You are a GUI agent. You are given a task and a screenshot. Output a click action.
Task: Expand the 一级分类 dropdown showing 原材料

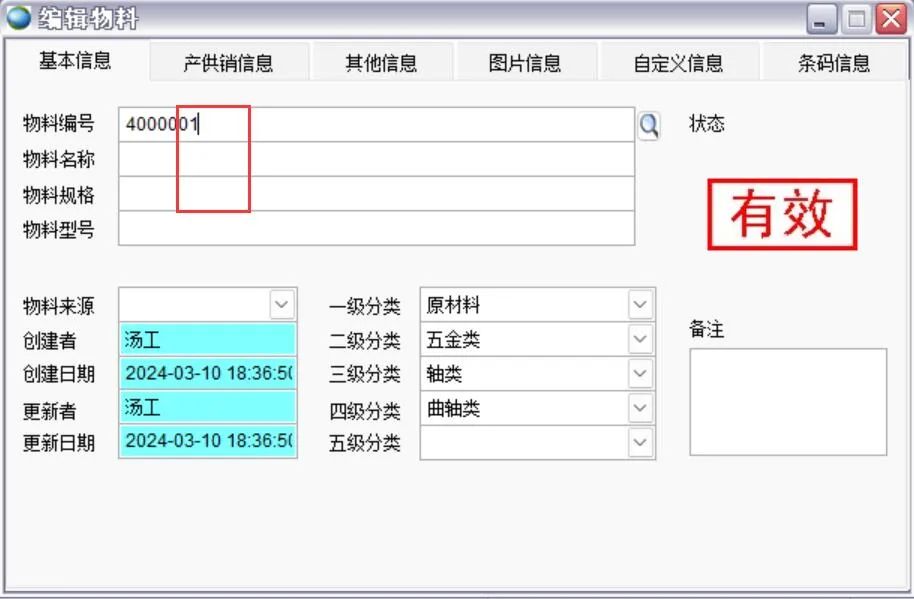640,305
